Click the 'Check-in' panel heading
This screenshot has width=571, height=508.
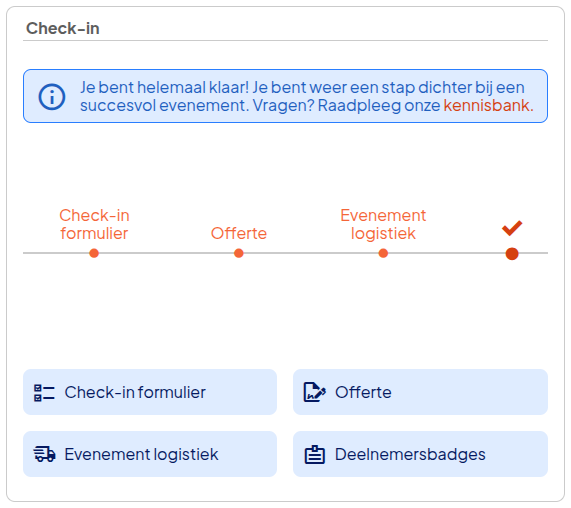pos(63,28)
